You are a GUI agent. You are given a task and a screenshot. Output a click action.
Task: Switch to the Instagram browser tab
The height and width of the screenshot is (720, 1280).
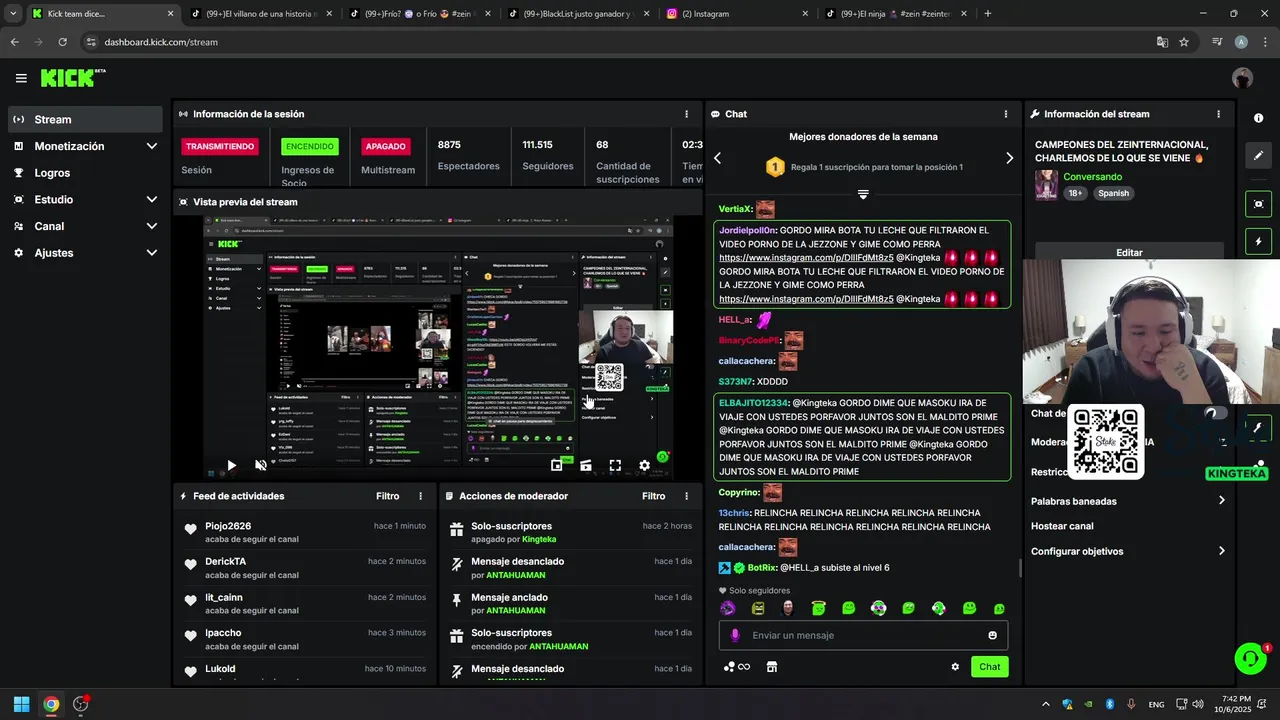(x=738, y=14)
